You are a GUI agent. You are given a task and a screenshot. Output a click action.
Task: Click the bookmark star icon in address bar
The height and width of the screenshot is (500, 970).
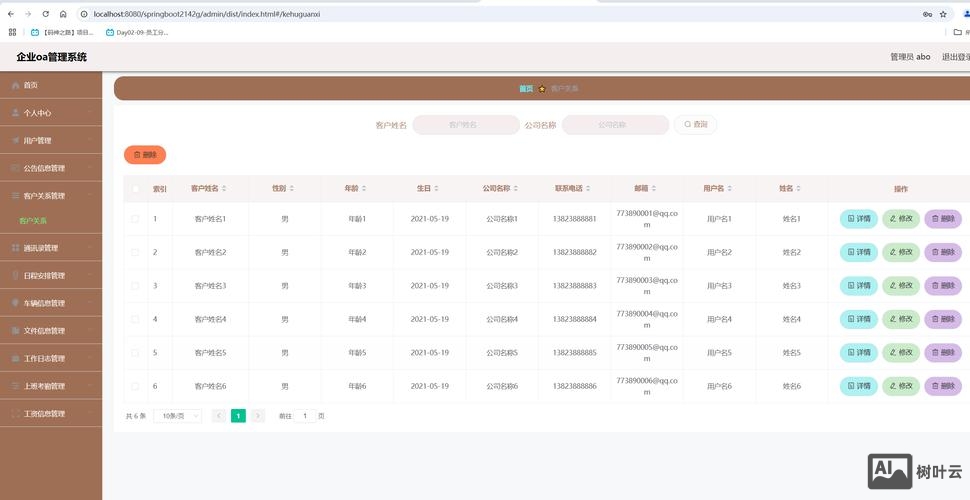(945, 14)
